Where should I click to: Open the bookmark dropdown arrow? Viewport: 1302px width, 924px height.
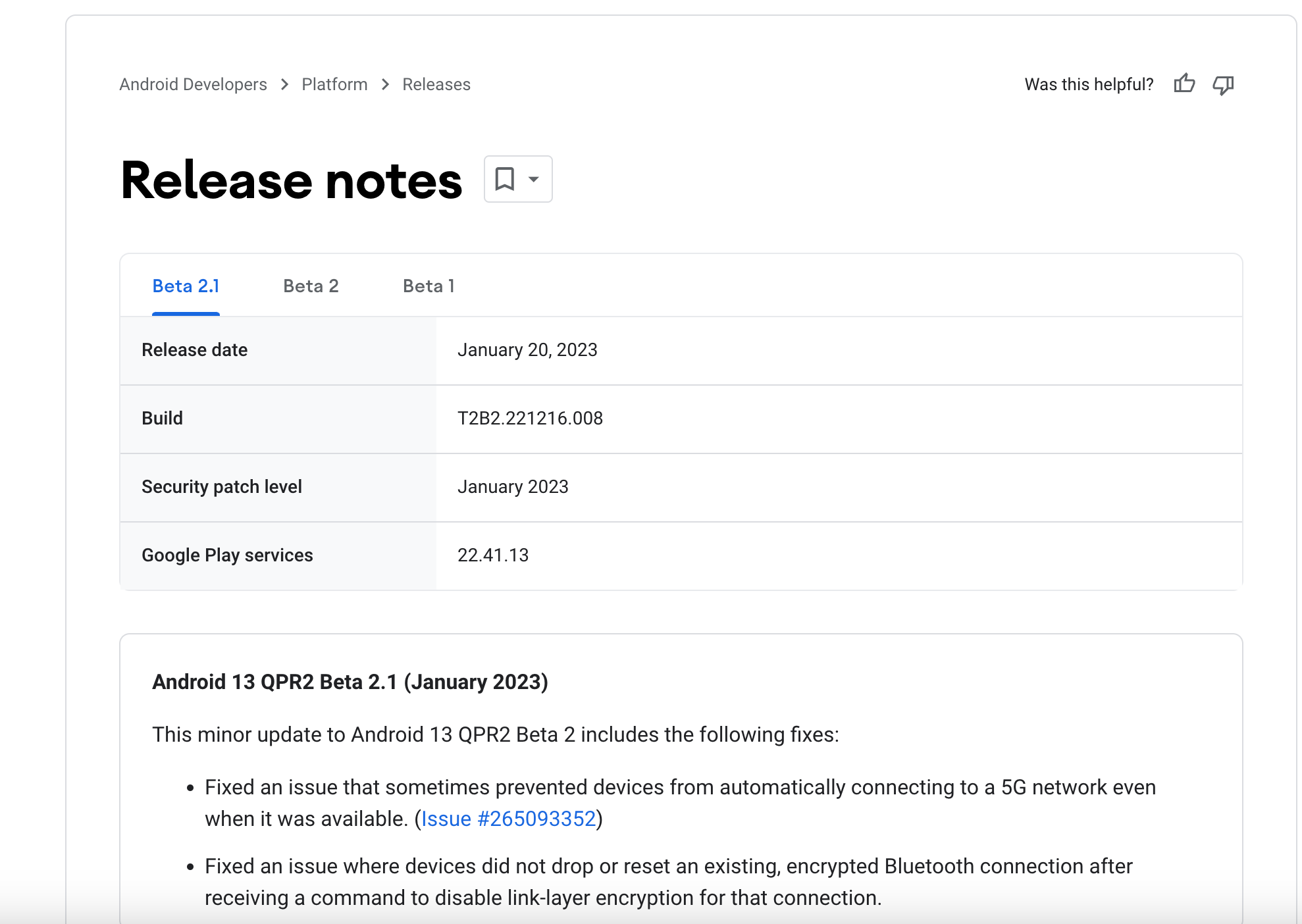[x=534, y=179]
